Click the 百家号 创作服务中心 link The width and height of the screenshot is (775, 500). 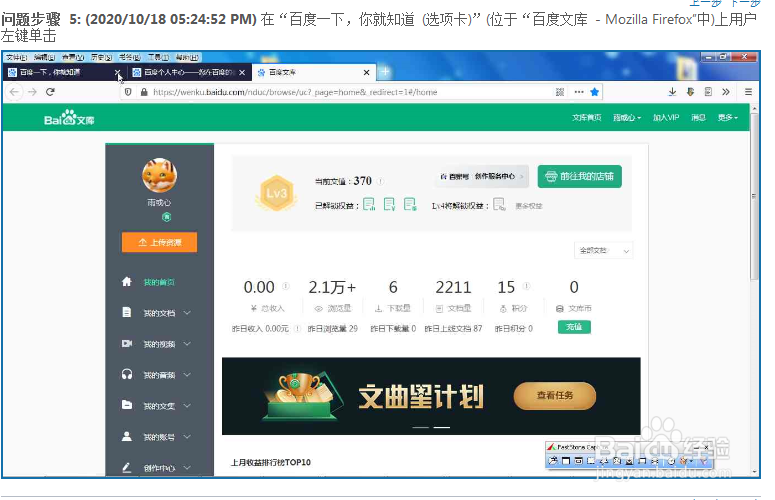(481, 176)
